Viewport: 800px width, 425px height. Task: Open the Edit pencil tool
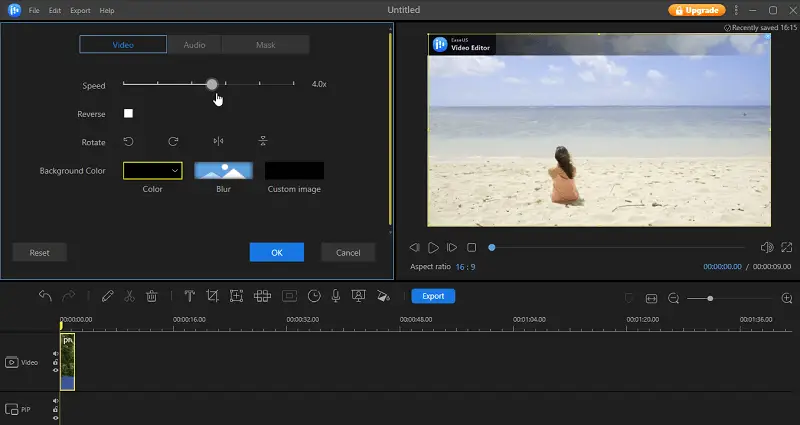pyautogui.click(x=107, y=296)
